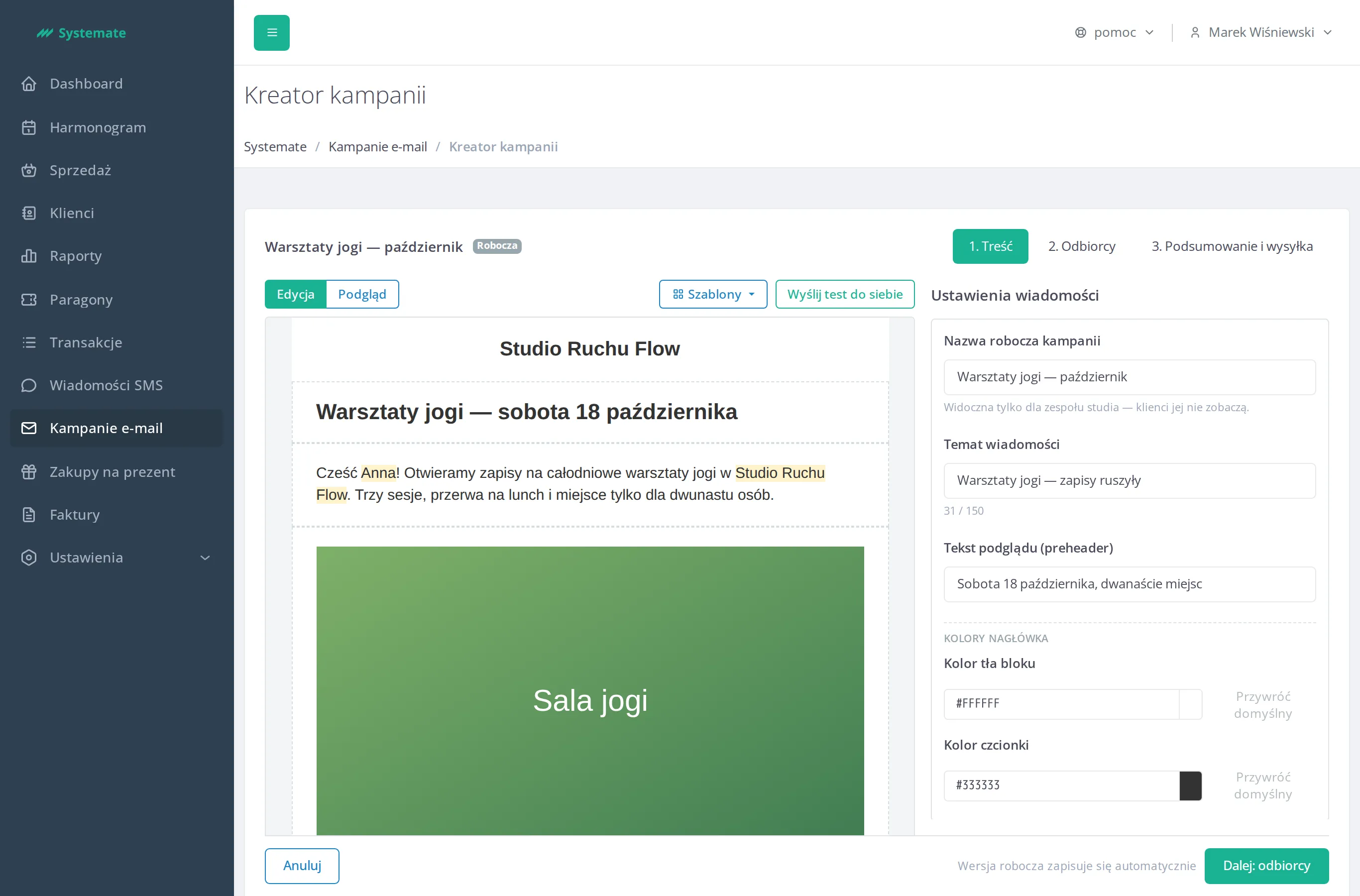Restore default for Kolor czcionki
The image size is (1360, 896).
click(1263, 785)
